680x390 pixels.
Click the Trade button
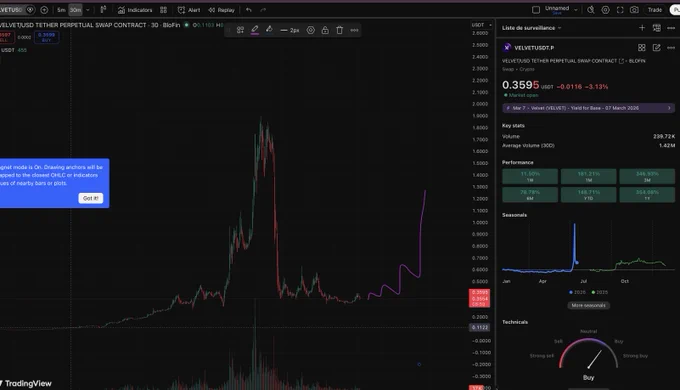pos(655,10)
